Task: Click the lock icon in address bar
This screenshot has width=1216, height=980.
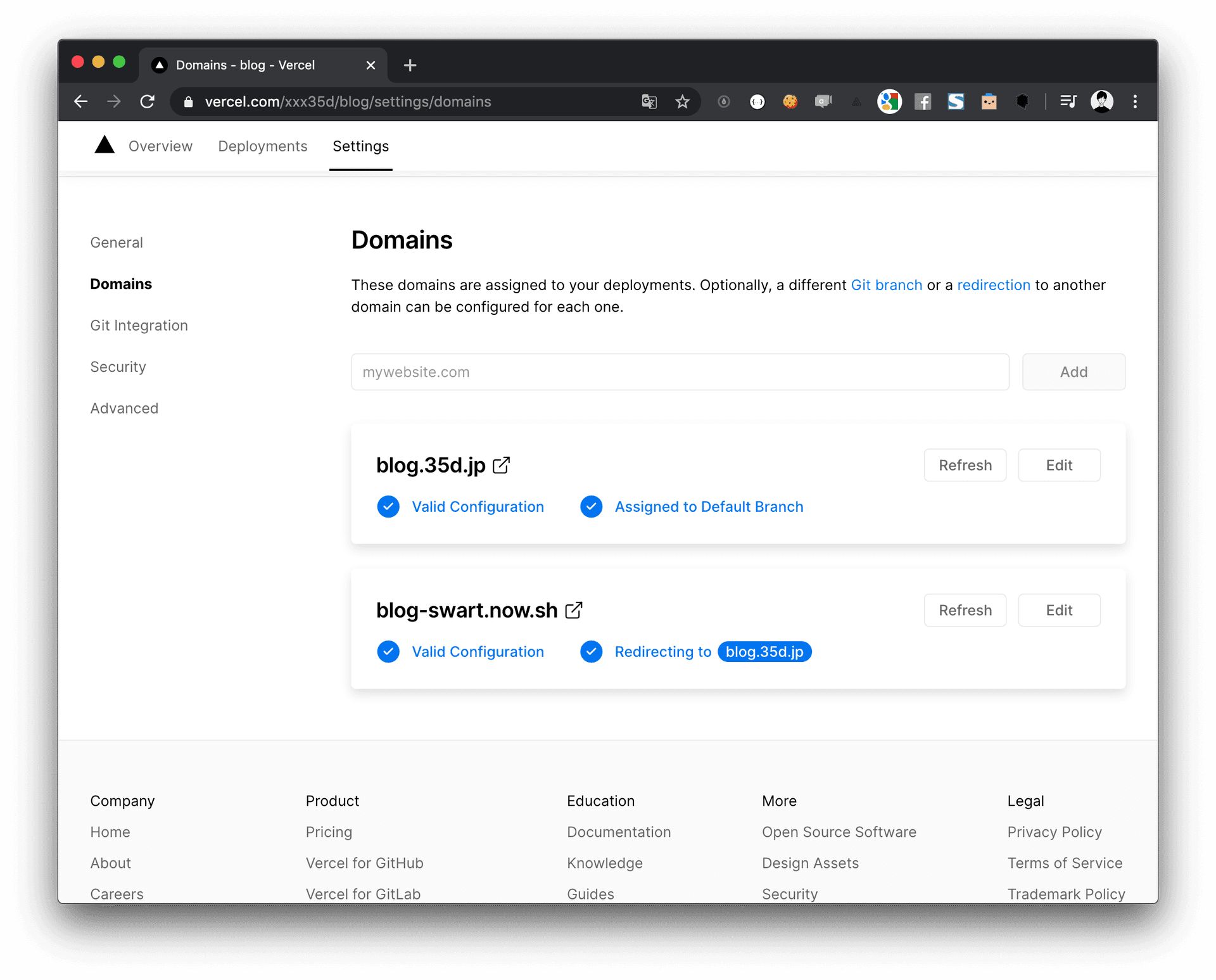Action: pyautogui.click(x=188, y=102)
